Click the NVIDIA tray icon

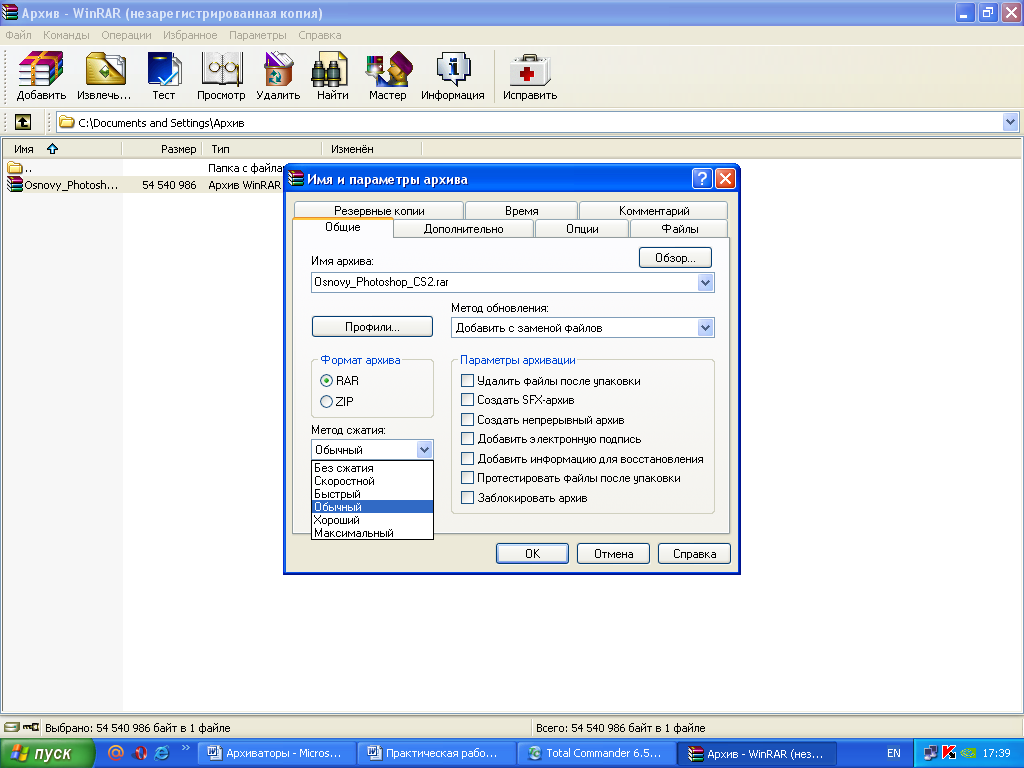[x=968, y=753]
